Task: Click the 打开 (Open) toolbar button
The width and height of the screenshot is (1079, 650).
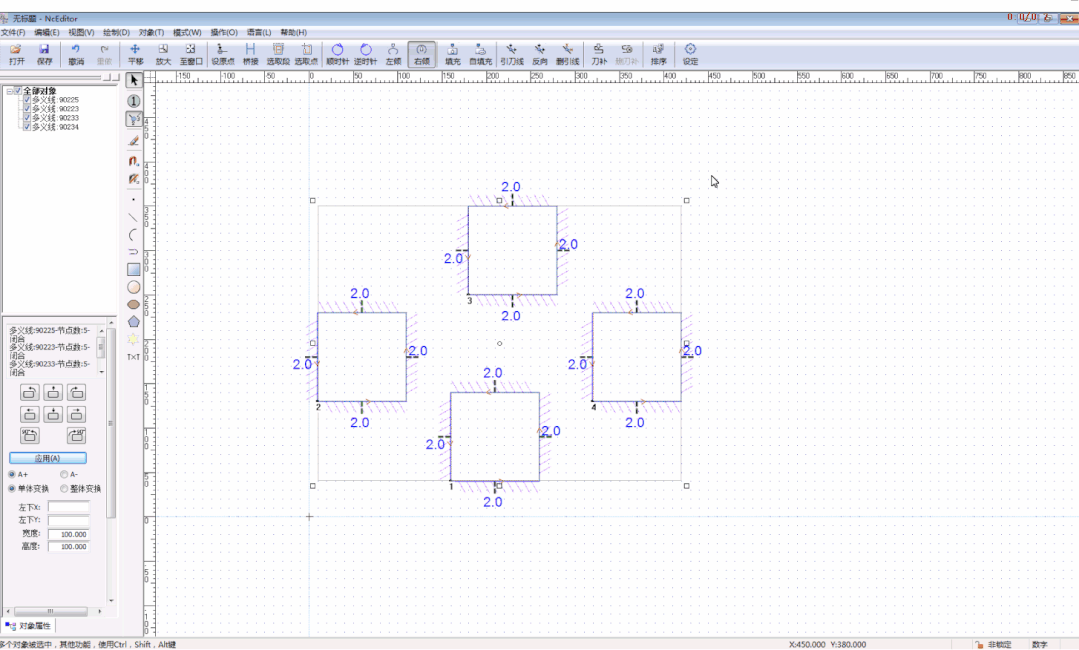Action: coord(17,54)
